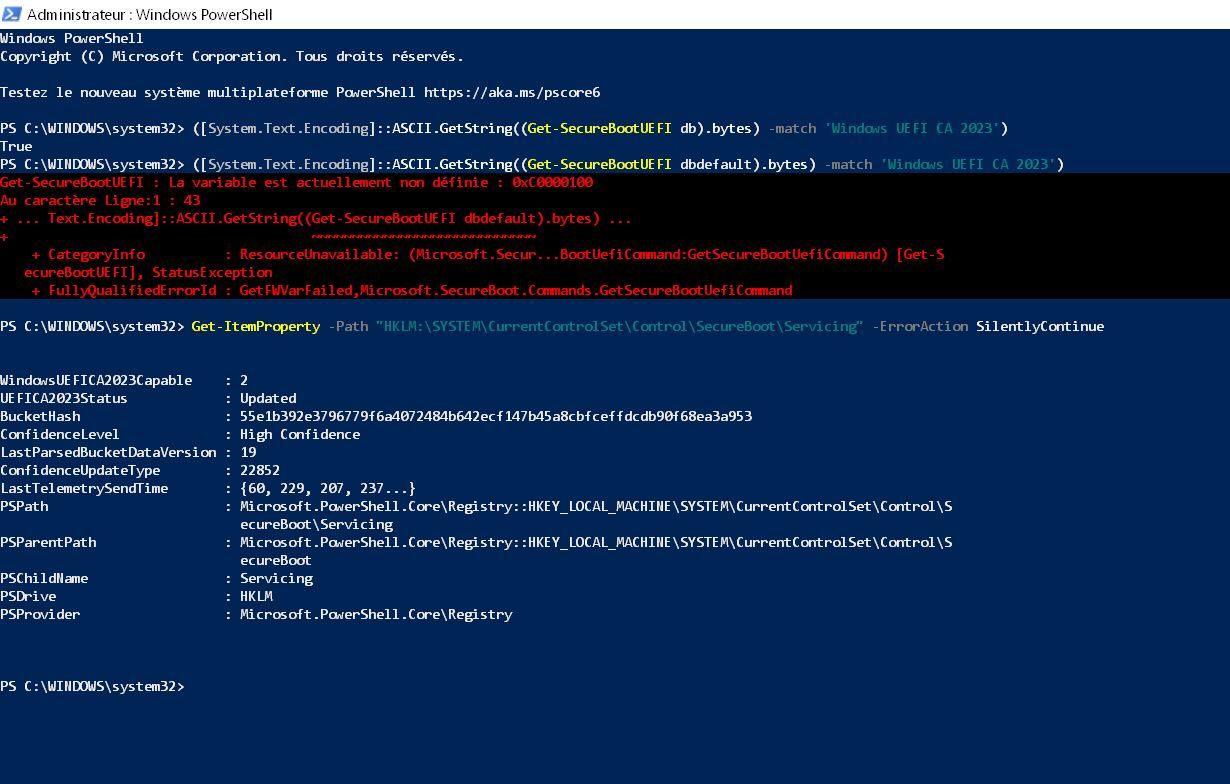The width and height of the screenshot is (1230, 784).
Task: Click the FullyQualifiedErrorId error line
Action: pos(412,290)
